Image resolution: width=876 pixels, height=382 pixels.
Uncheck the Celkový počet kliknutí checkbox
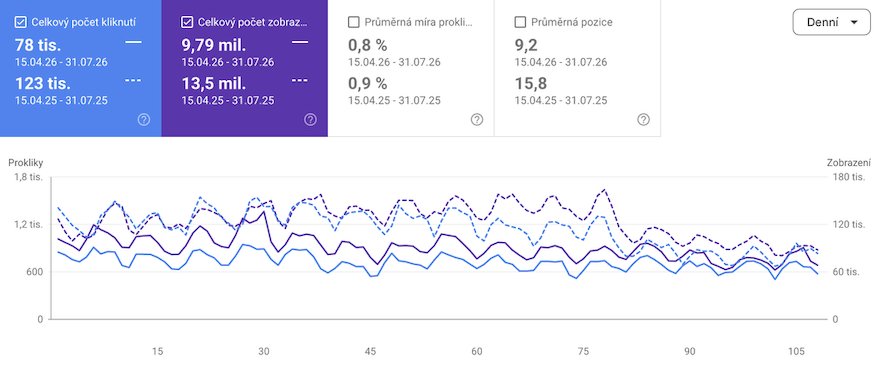click(20, 22)
